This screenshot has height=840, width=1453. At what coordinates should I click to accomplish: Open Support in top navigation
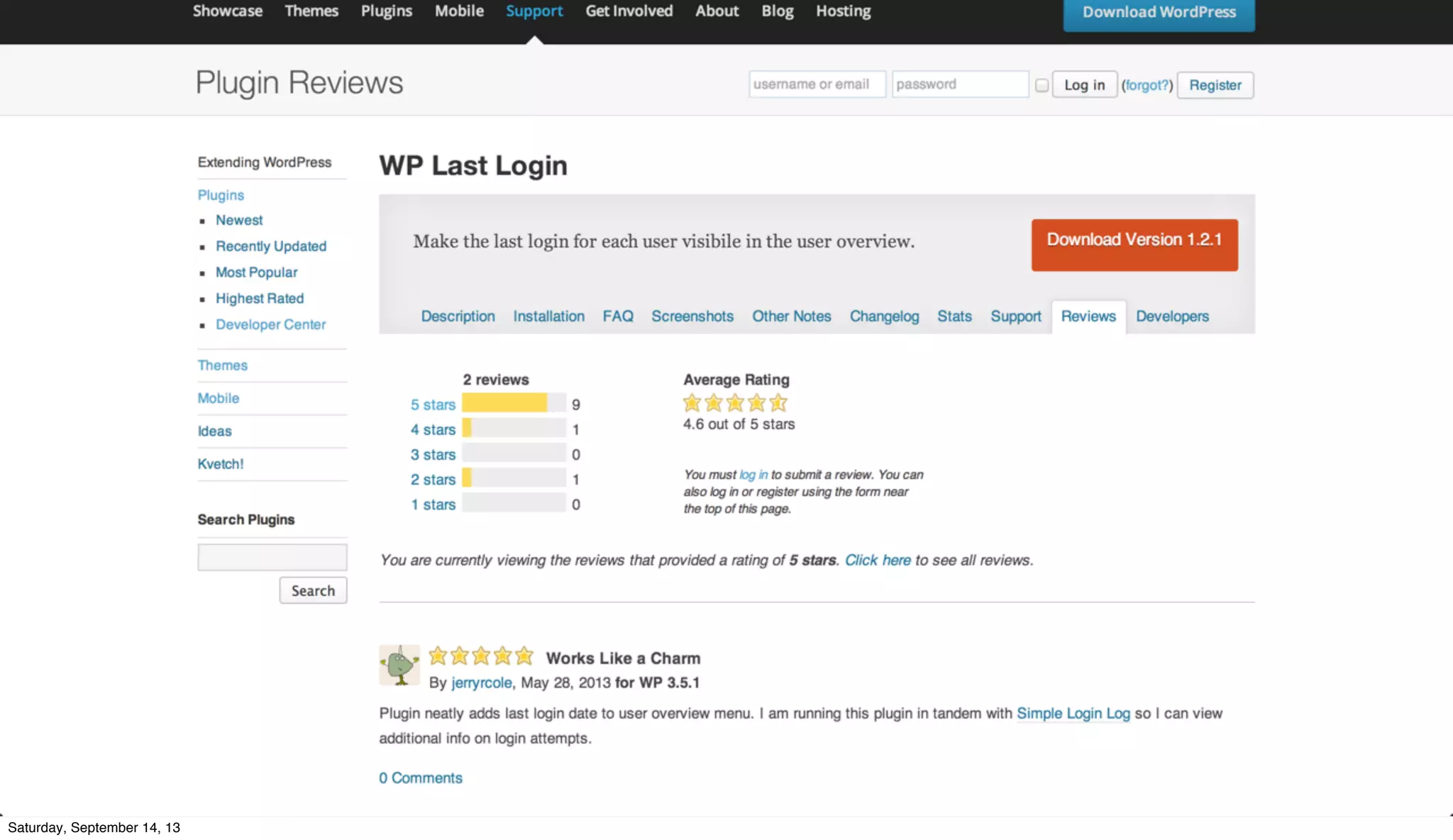coord(534,11)
